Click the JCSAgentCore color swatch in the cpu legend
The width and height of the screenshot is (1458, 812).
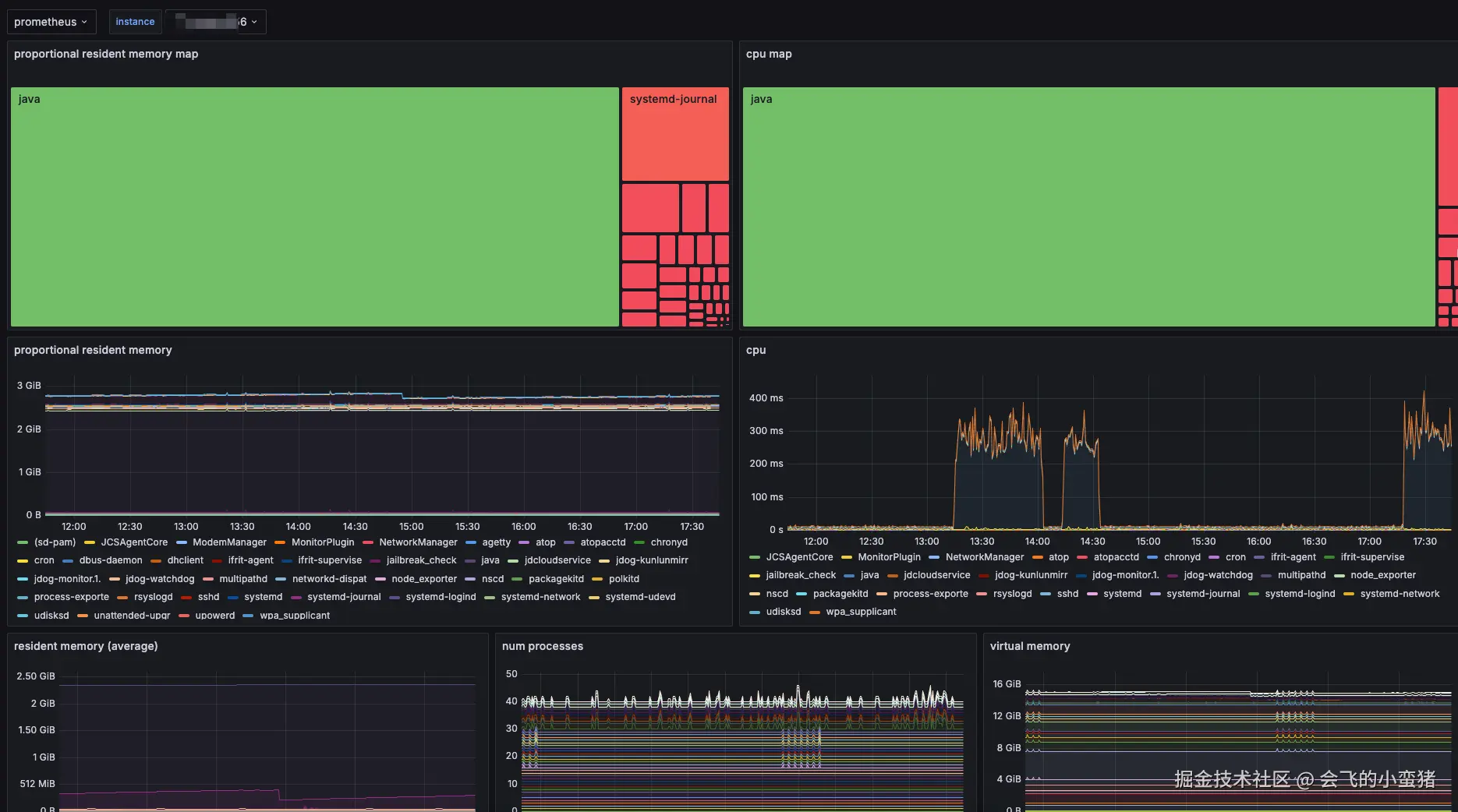[x=754, y=557]
